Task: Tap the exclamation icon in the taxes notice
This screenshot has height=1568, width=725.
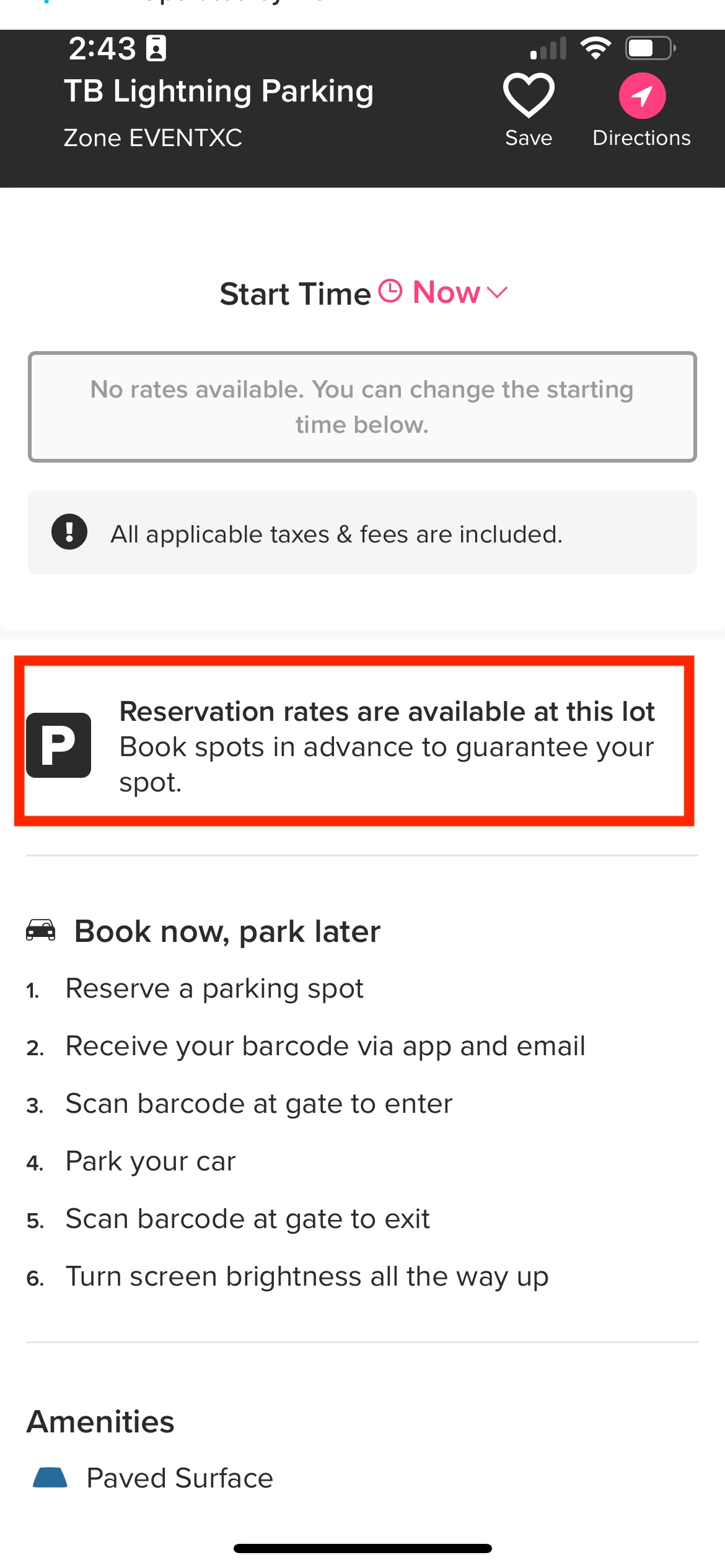Action: coord(69,532)
